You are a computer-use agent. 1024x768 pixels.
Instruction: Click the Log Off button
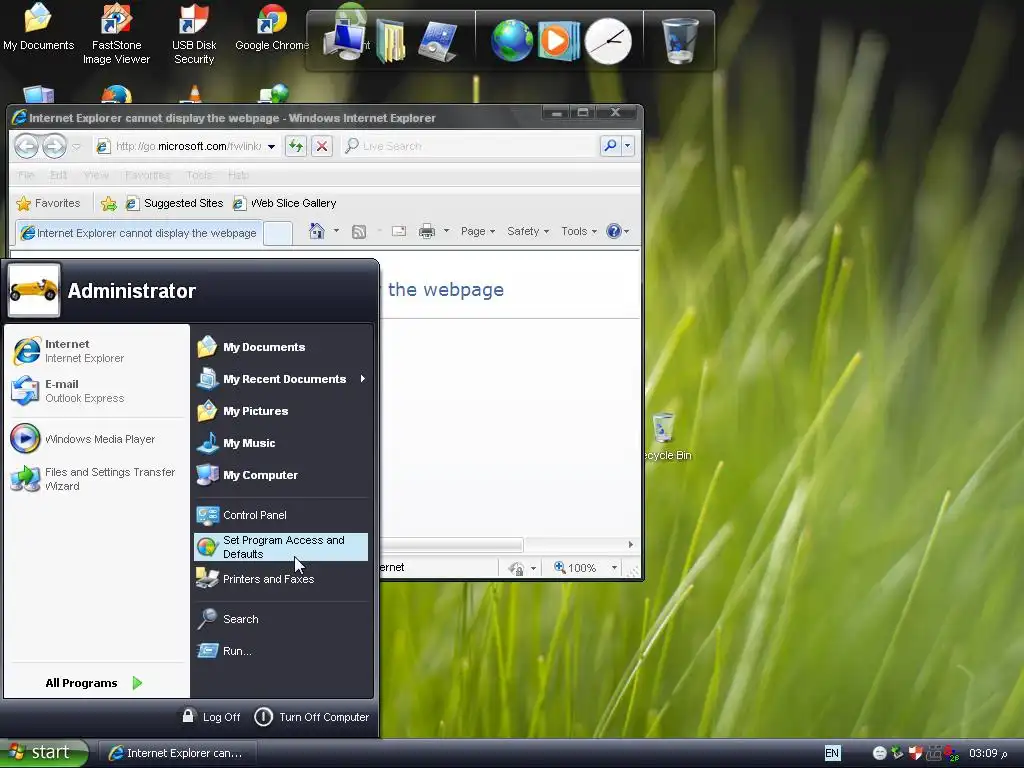point(211,716)
